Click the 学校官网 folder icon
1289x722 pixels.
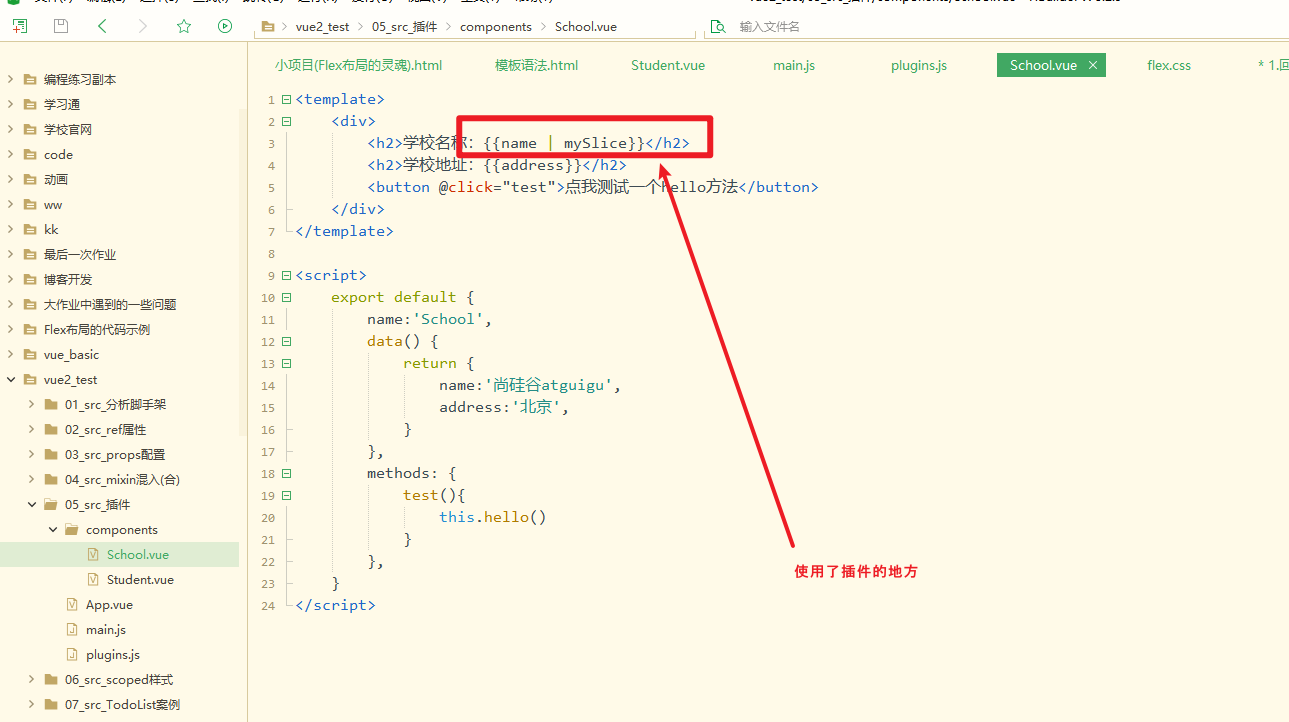point(30,129)
